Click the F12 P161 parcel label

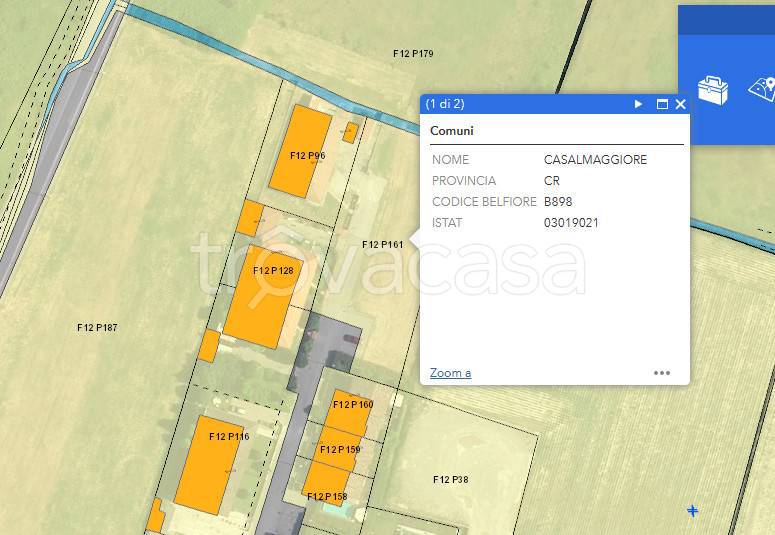click(x=383, y=244)
